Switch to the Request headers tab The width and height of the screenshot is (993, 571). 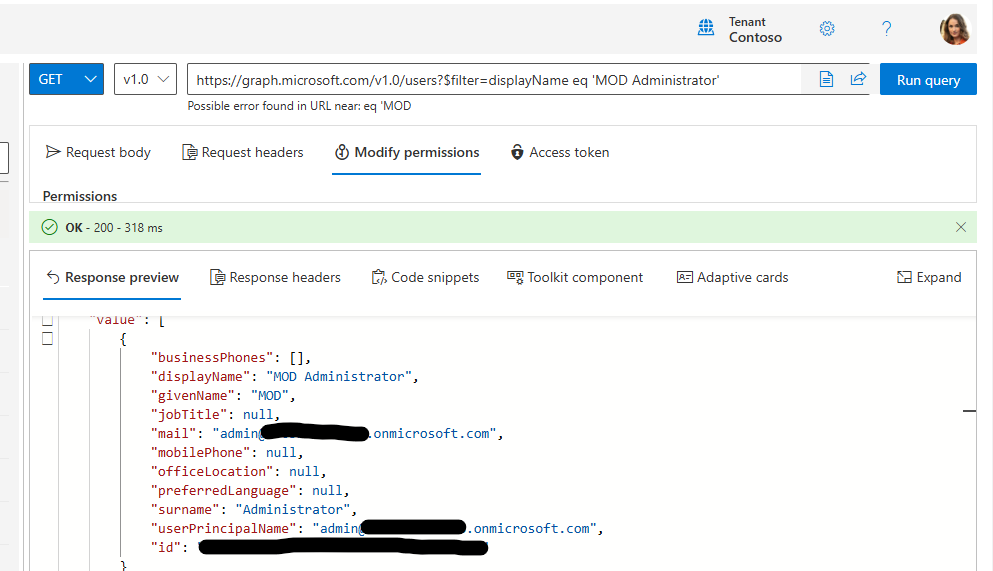pos(243,153)
